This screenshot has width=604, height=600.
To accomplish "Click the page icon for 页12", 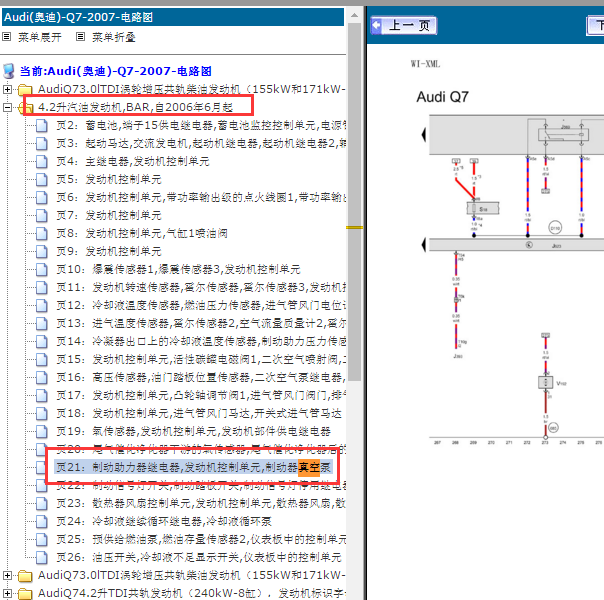I will (42, 305).
